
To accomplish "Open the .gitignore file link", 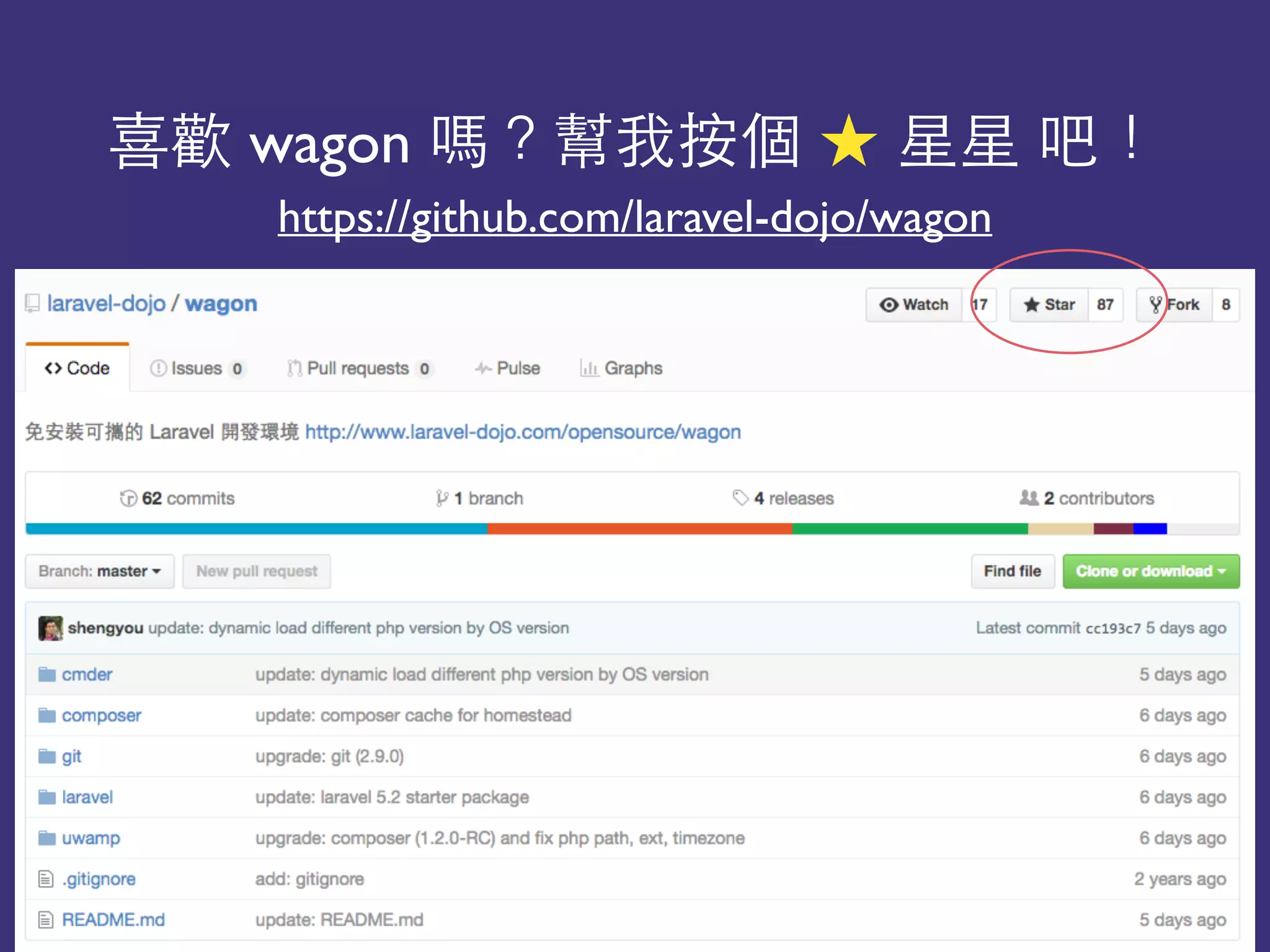I will coord(99,879).
